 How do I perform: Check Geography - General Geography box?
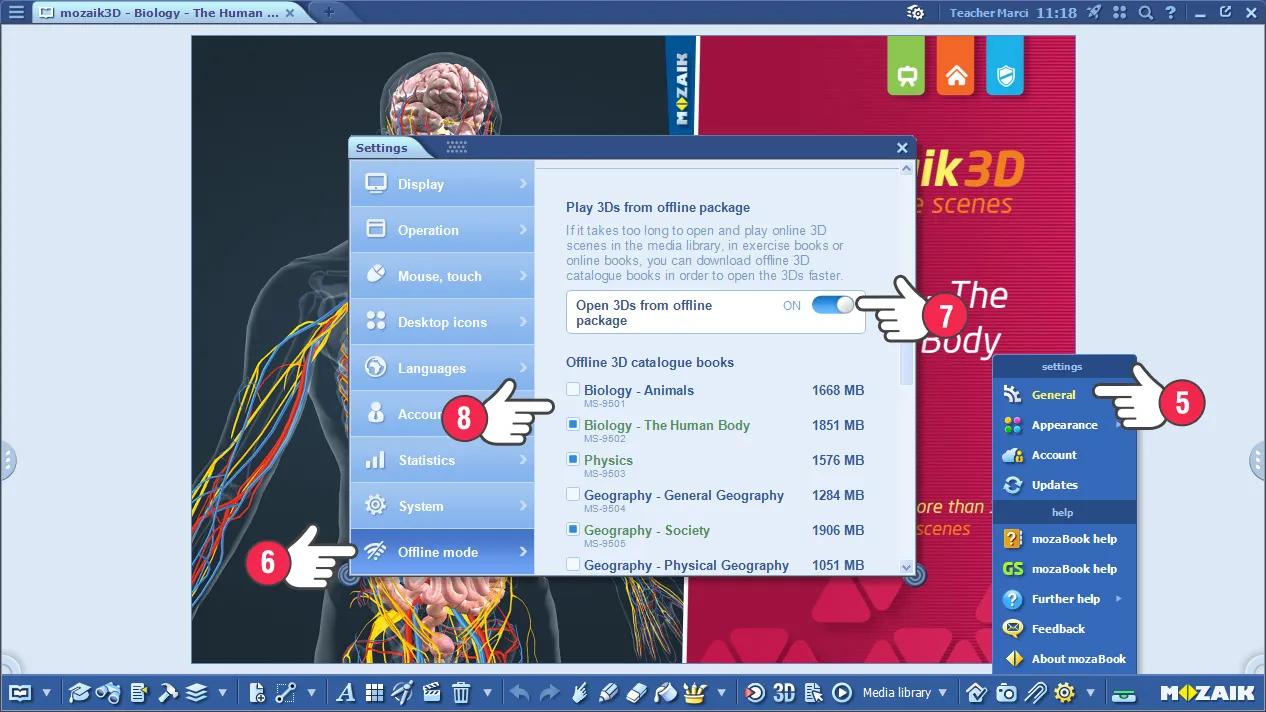pos(573,495)
